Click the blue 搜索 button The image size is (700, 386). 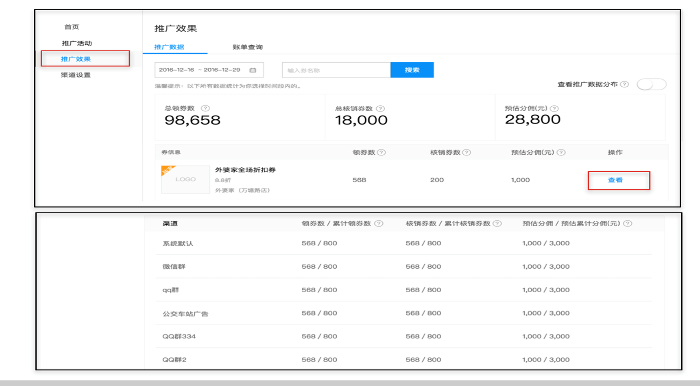pos(412,70)
